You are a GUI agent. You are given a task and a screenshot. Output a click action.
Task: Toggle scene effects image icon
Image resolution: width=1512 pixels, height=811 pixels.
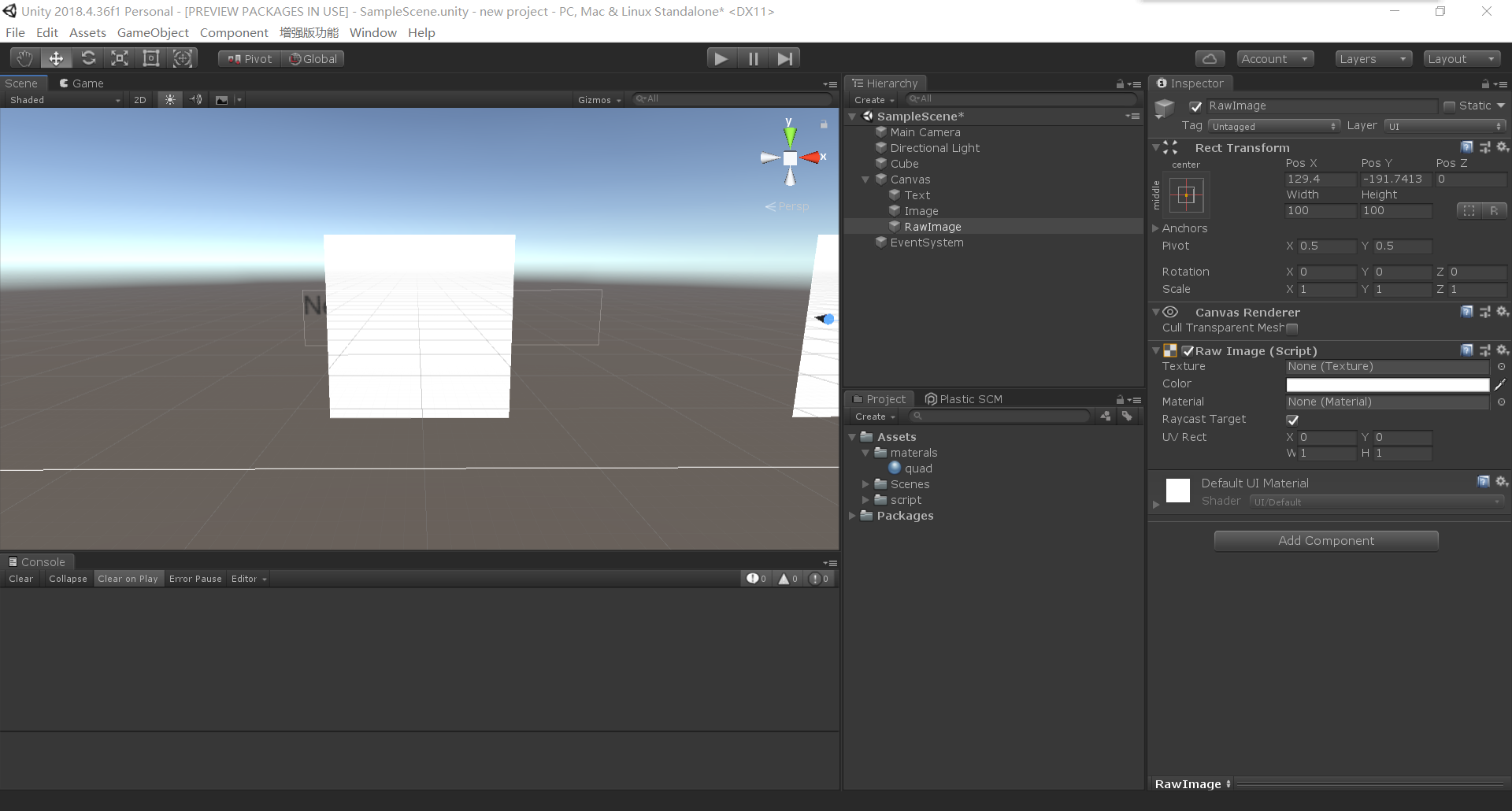tap(222, 100)
